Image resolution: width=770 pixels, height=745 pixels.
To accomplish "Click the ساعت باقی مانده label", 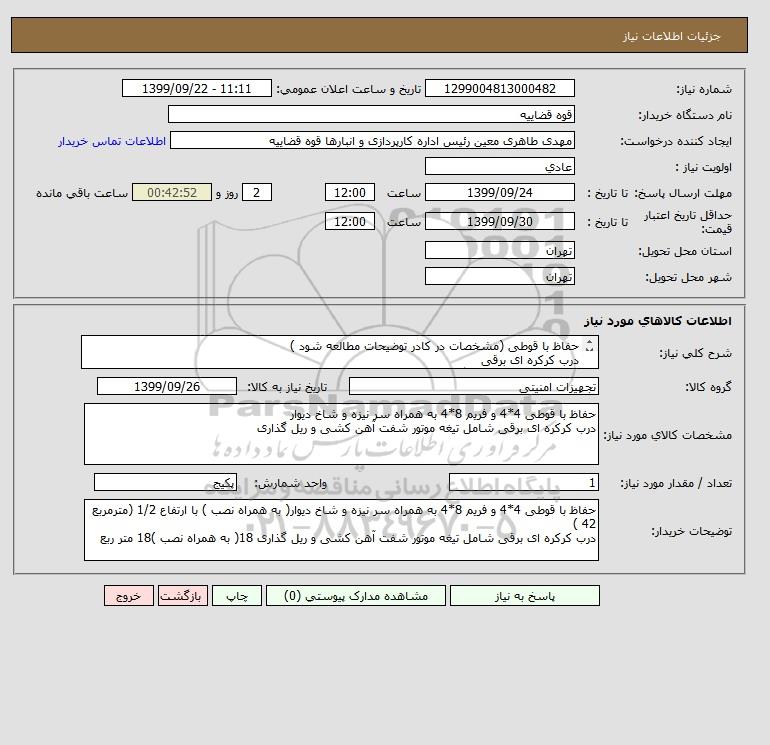I will pyautogui.click(x=82, y=193).
